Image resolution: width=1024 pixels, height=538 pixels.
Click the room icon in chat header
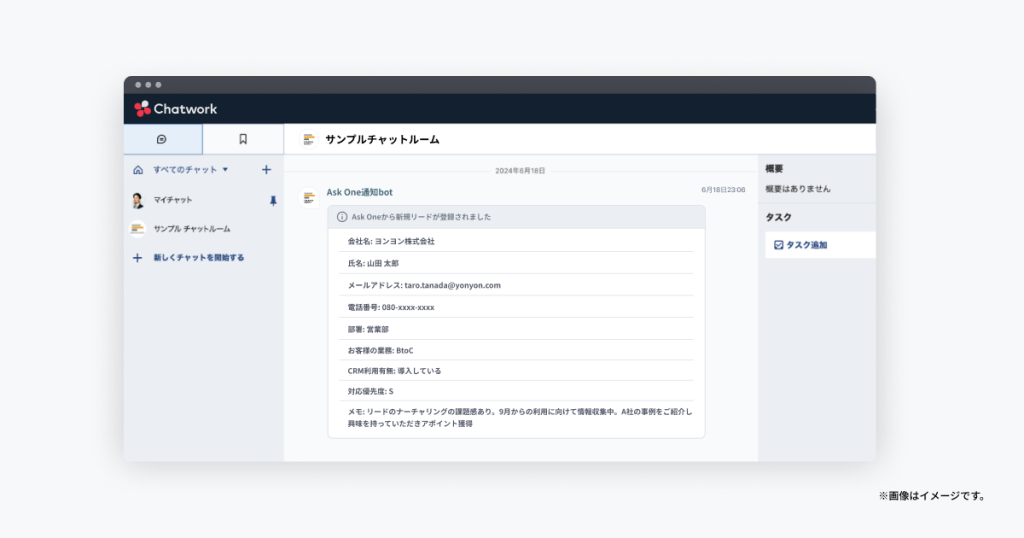tap(309, 139)
